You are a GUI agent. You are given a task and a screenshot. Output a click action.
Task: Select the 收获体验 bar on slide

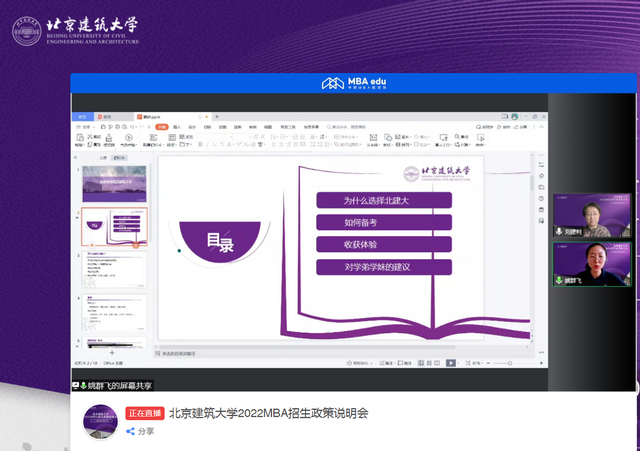click(384, 244)
